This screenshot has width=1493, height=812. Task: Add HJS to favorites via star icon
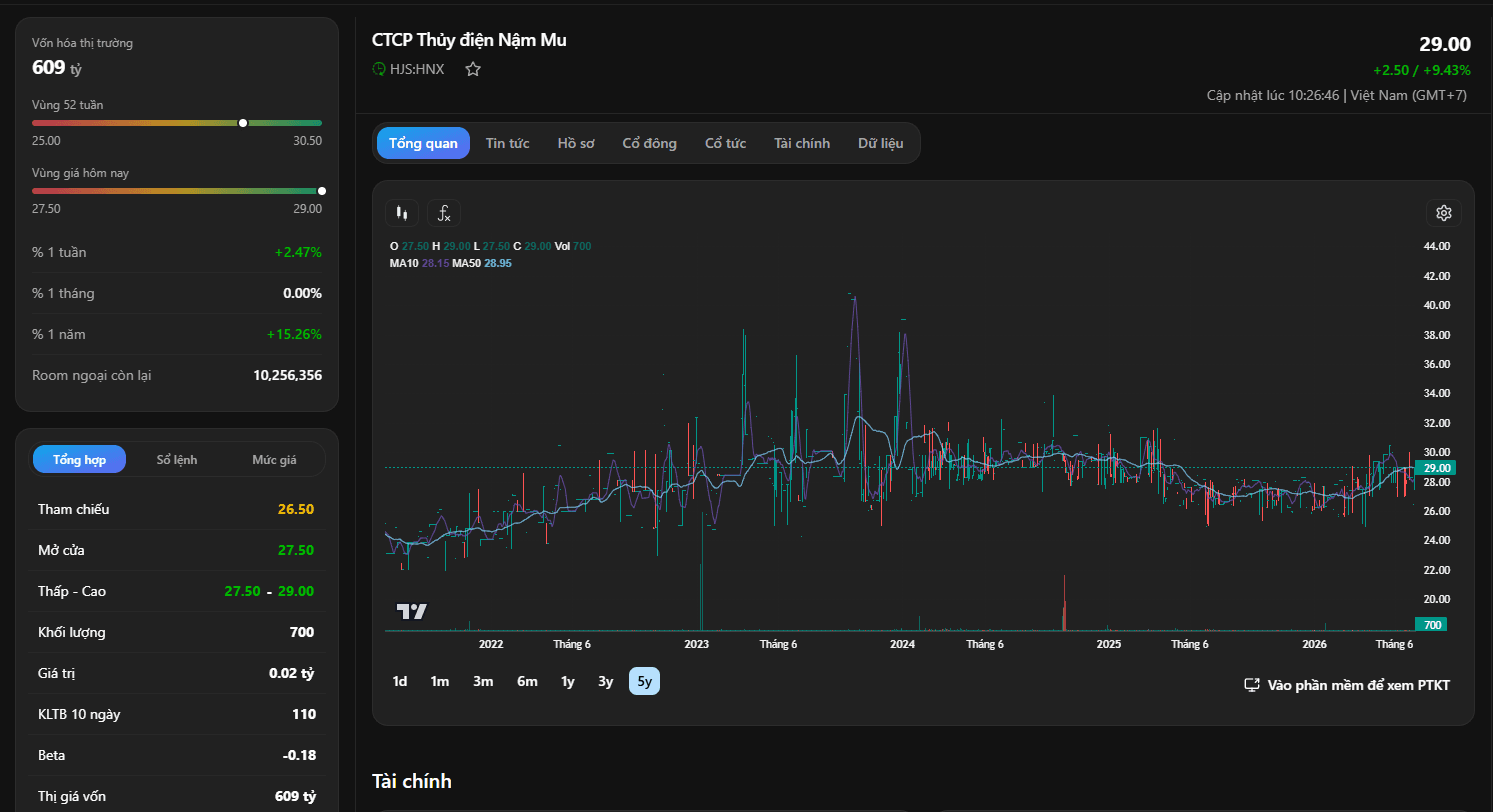473,69
